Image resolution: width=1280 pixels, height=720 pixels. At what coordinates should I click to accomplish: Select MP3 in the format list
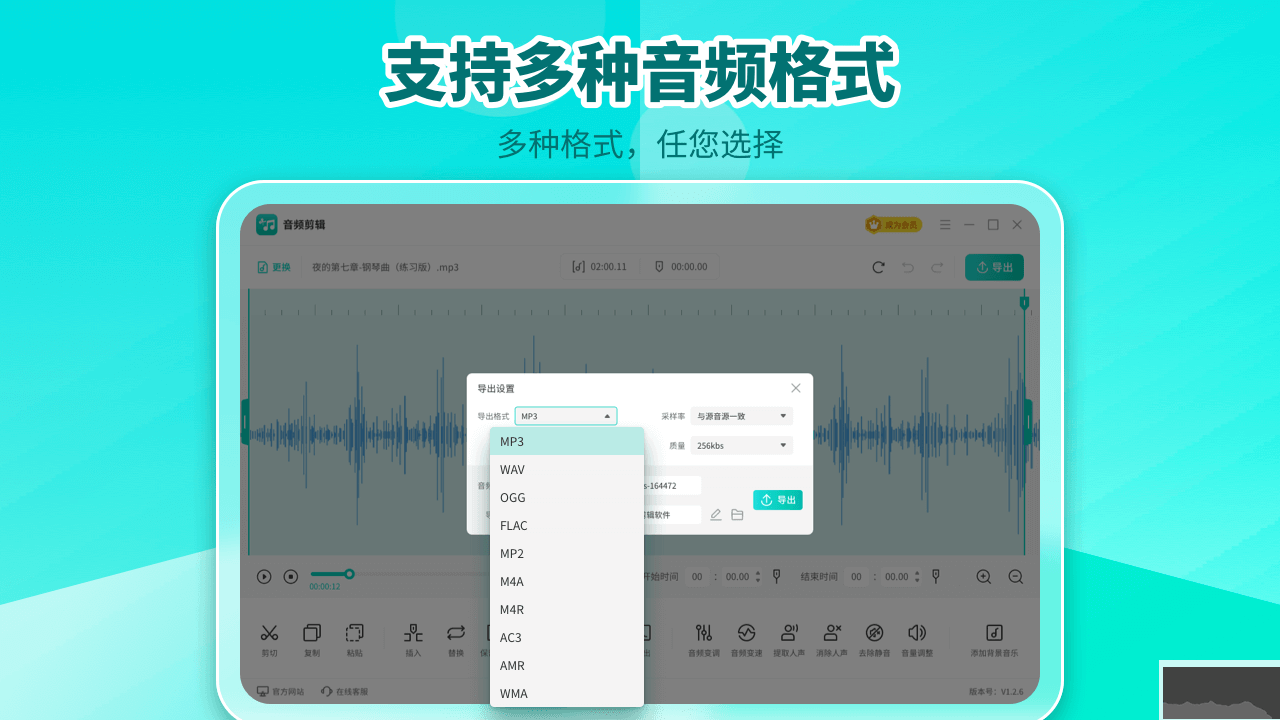tap(567, 441)
